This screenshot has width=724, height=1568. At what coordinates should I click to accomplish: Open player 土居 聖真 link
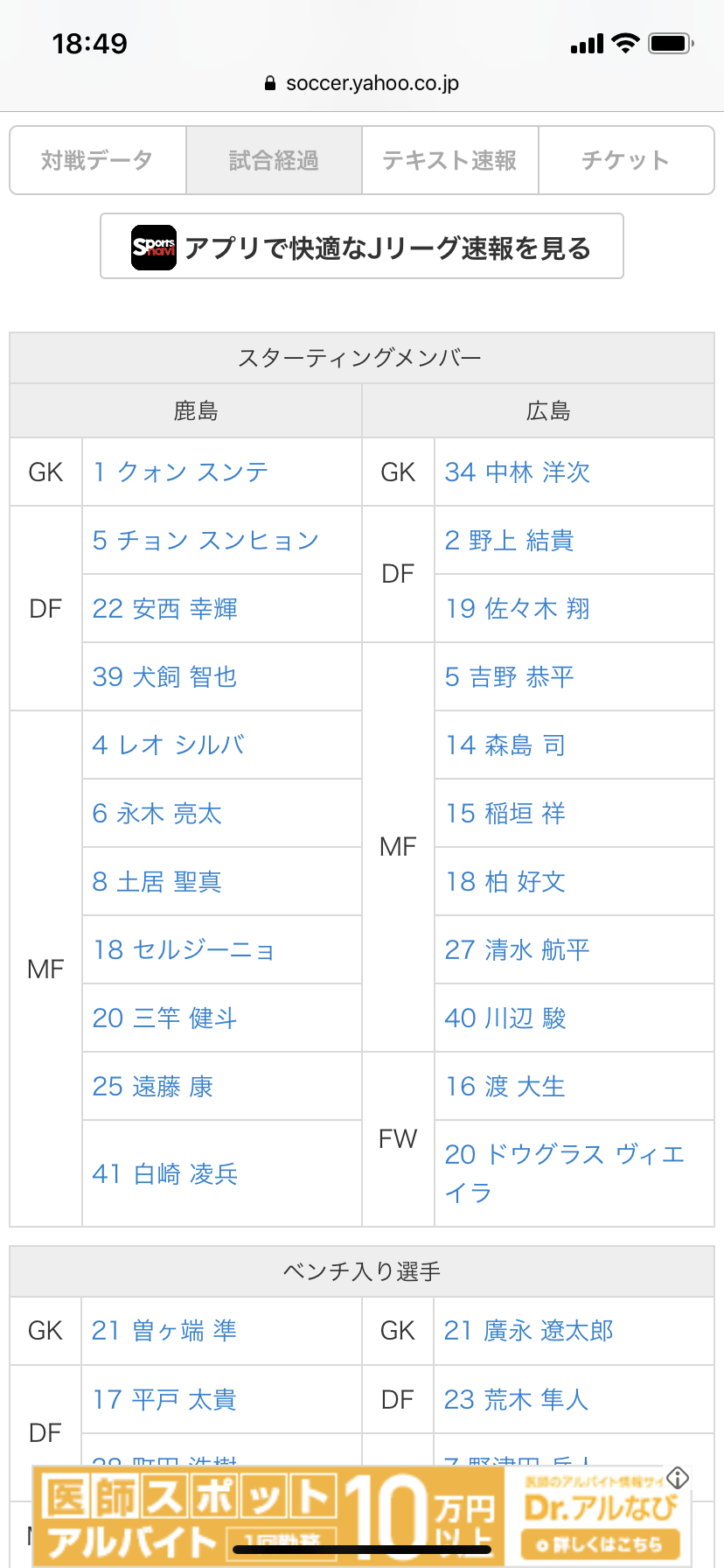(157, 882)
